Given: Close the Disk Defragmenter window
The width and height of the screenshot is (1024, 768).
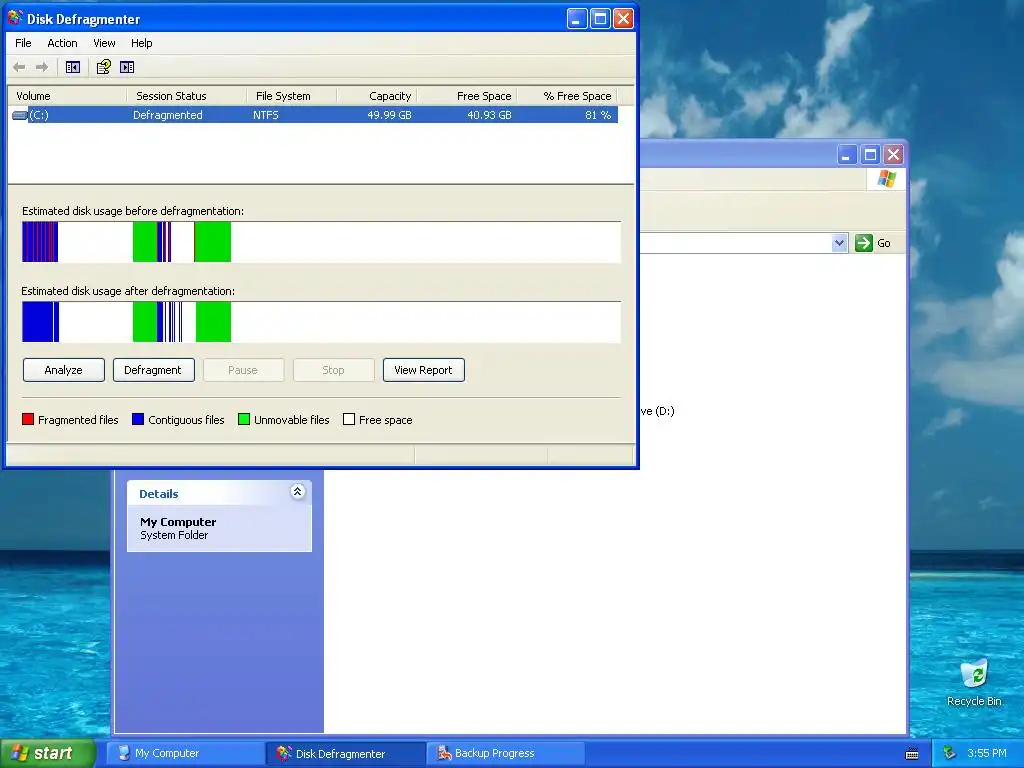Looking at the screenshot, I should [x=623, y=18].
